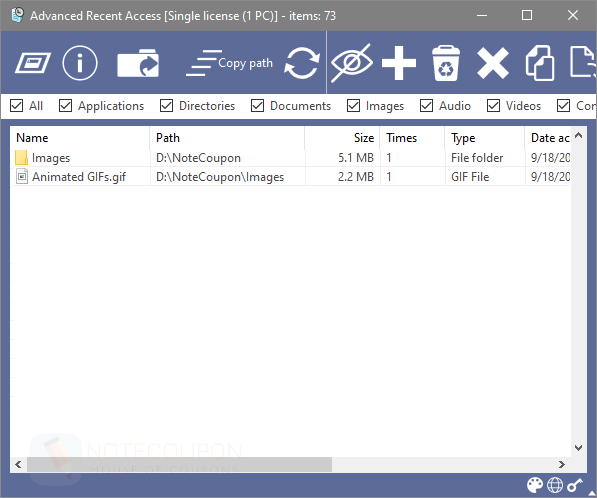Minimize the Advanced Recent Access window
Viewport: 597px width, 498px height.
click(x=482, y=15)
